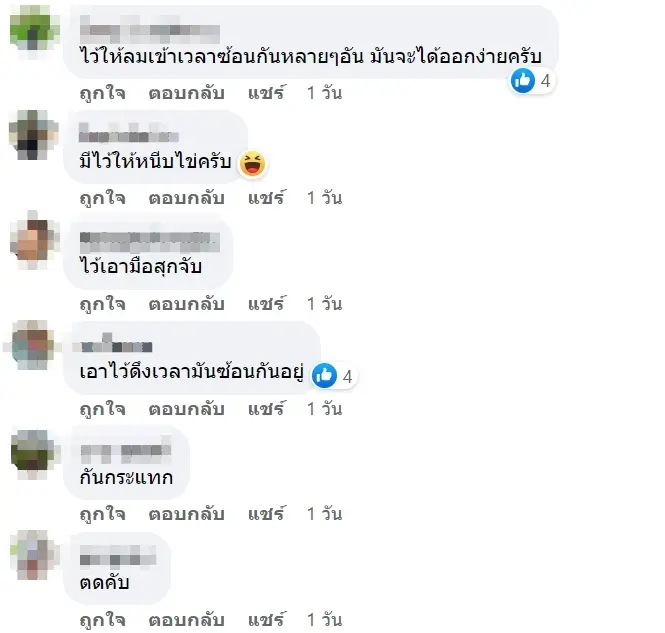Click ถูกใจ under the เอาไว้ดึงเวลามันซ้อนกันอยู่ comment
This screenshot has width=665, height=633.
click(103, 410)
